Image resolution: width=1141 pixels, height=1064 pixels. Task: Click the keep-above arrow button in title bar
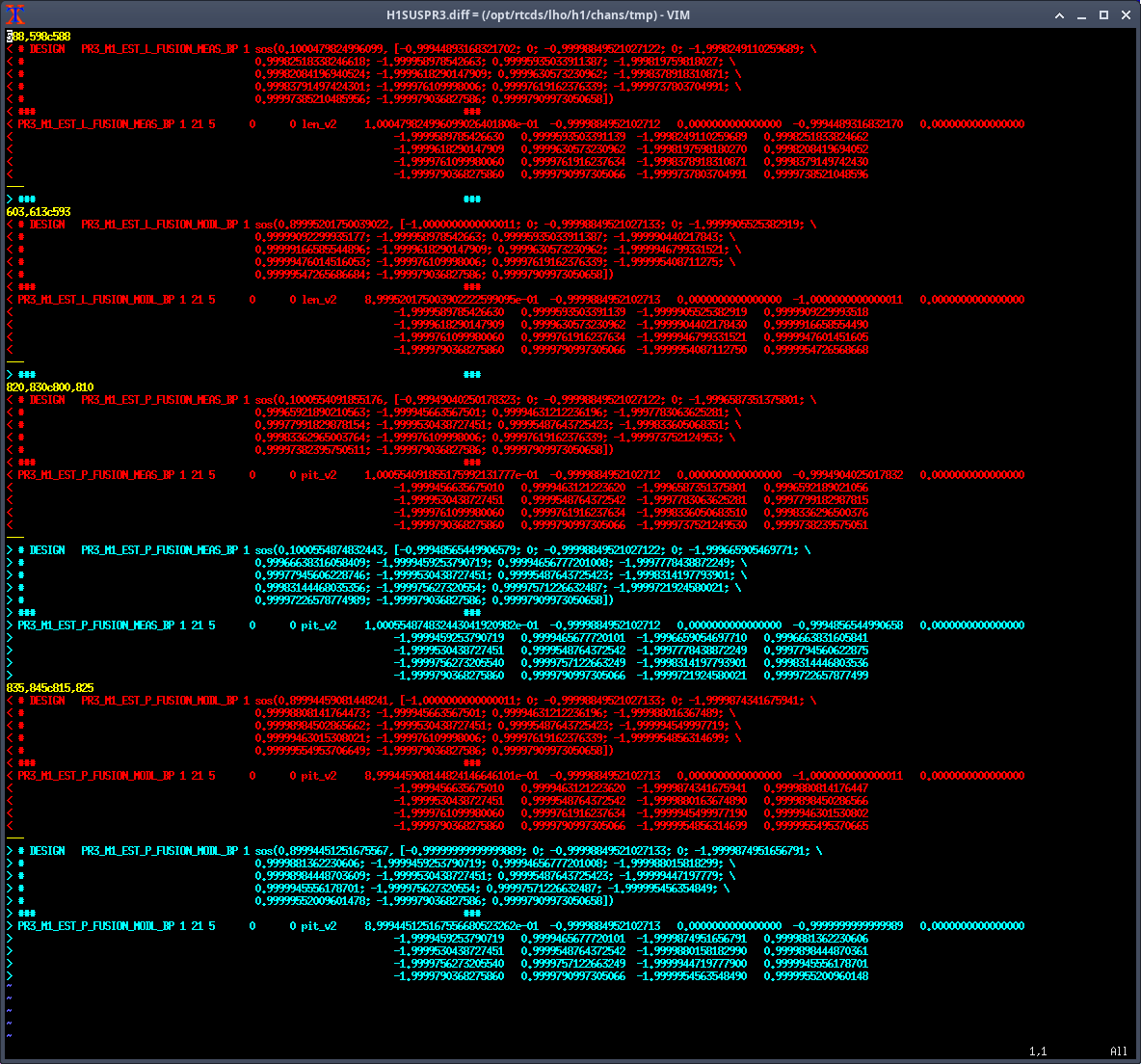tap(1060, 14)
